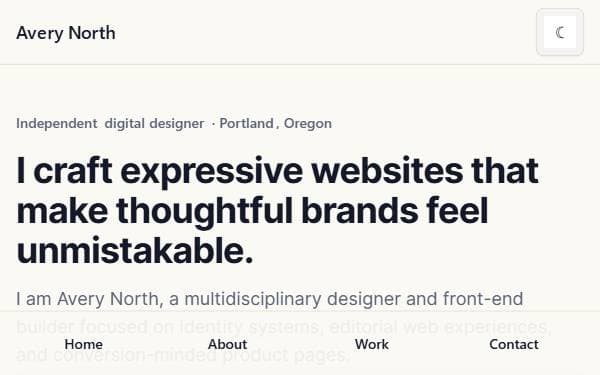Open the About nav item
The image size is (600, 375).
click(x=227, y=344)
